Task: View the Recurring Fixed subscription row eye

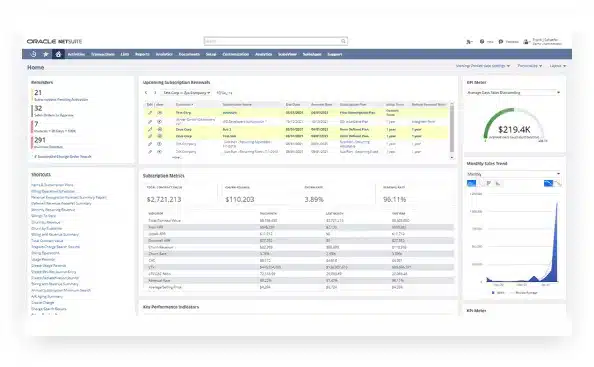Action: pos(159,151)
